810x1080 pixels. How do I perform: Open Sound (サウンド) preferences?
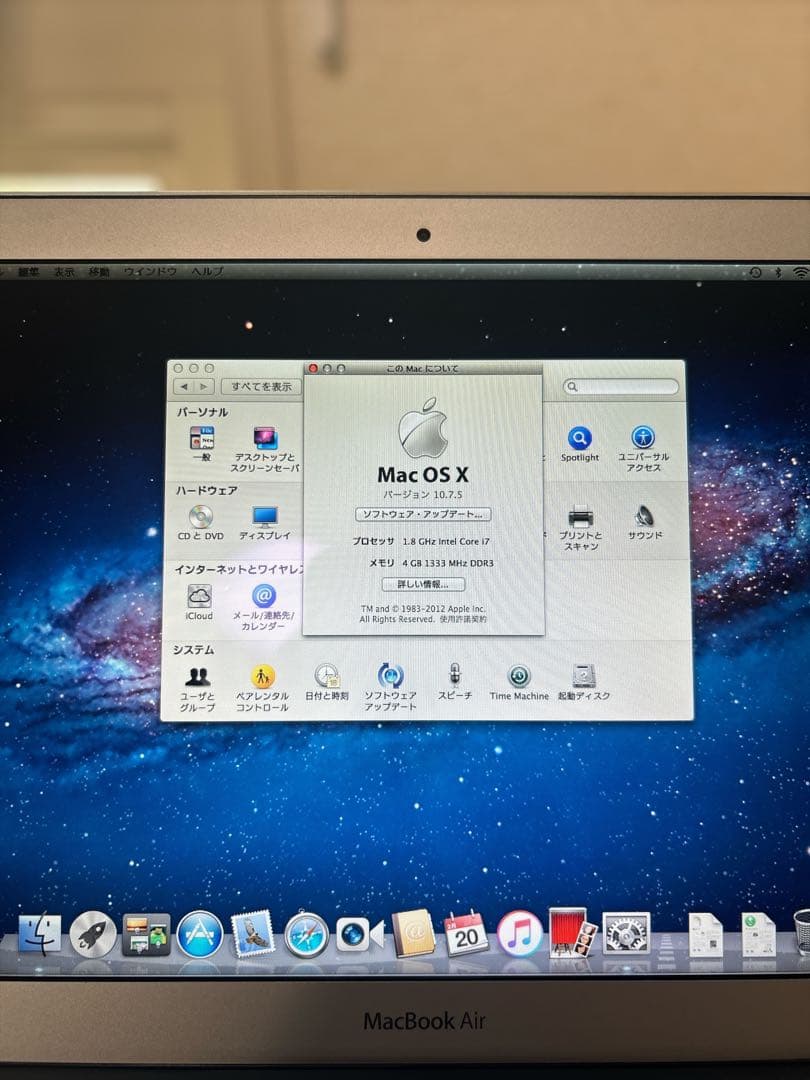[x=645, y=522]
